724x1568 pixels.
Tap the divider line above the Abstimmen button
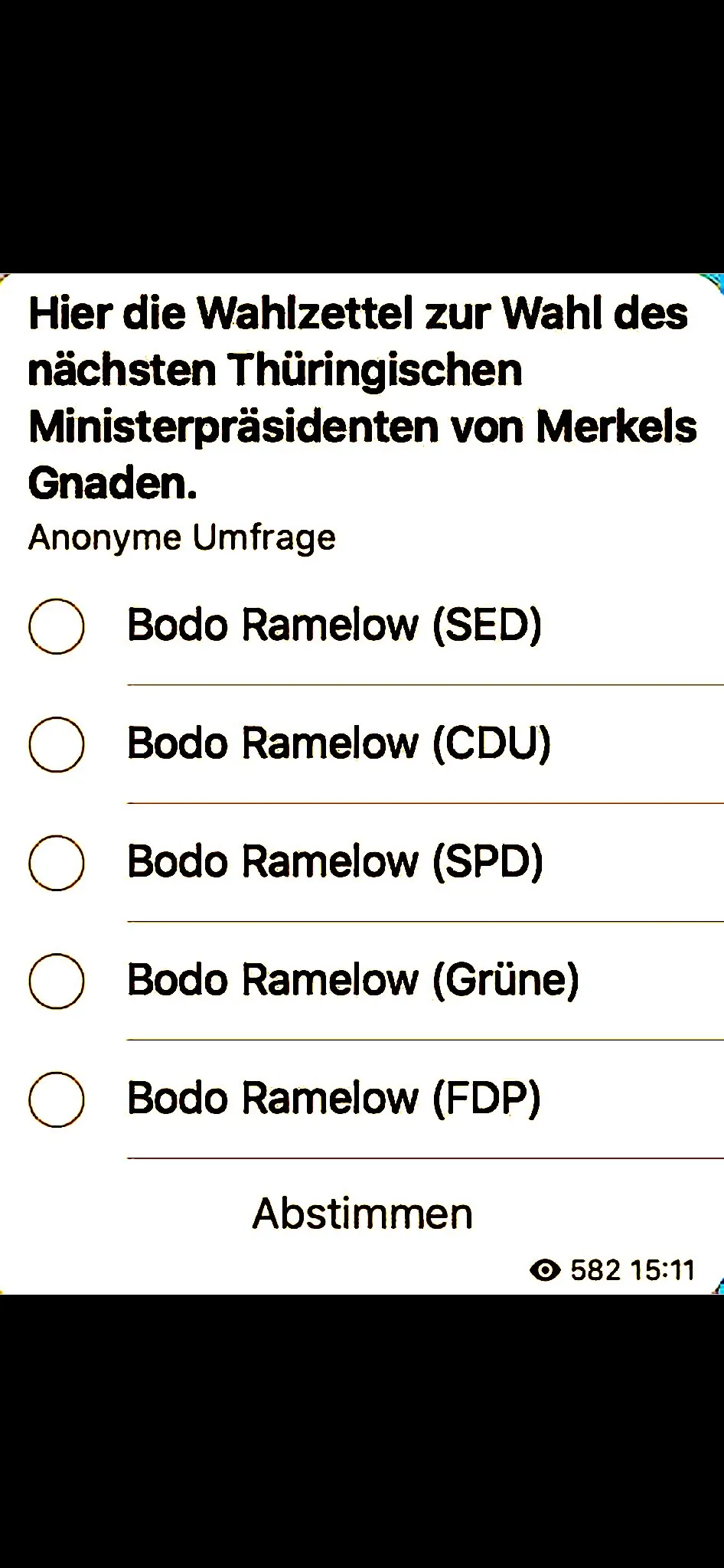[x=426, y=1158]
